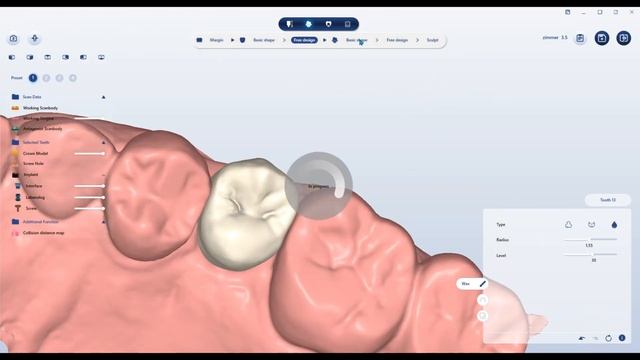Choose Preset 1 radio button

point(33,78)
